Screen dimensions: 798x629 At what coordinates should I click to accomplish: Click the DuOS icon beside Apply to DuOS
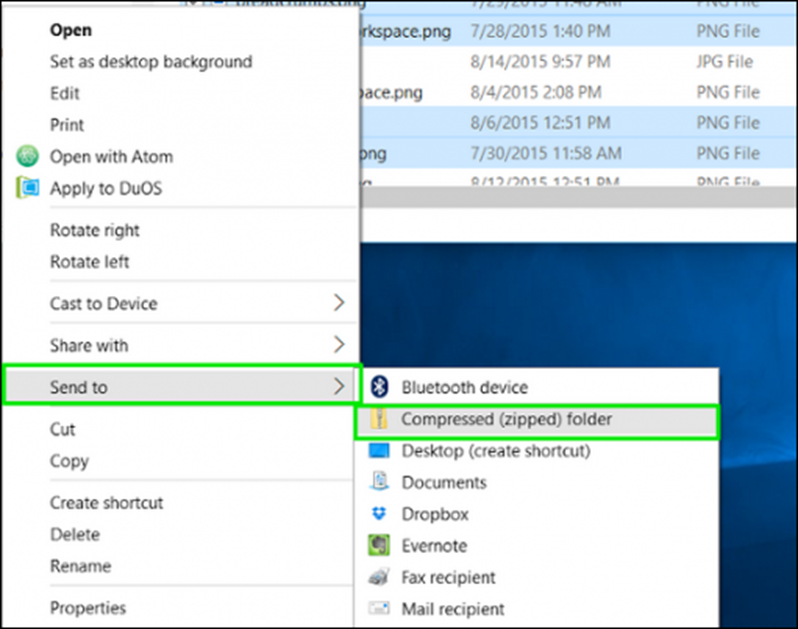28,188
